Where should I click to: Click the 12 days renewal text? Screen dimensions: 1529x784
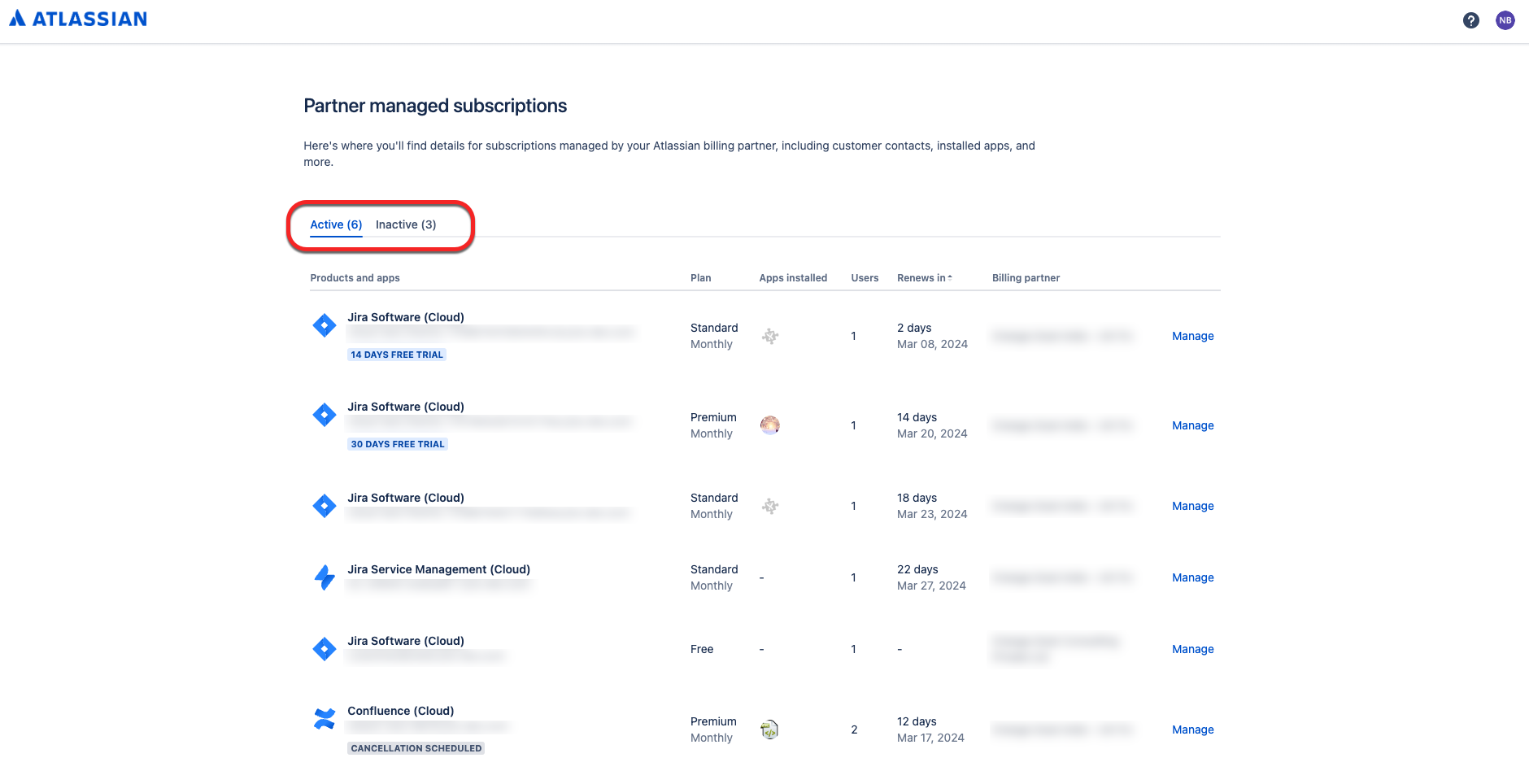pyautogui.click(x=917, y=721)
